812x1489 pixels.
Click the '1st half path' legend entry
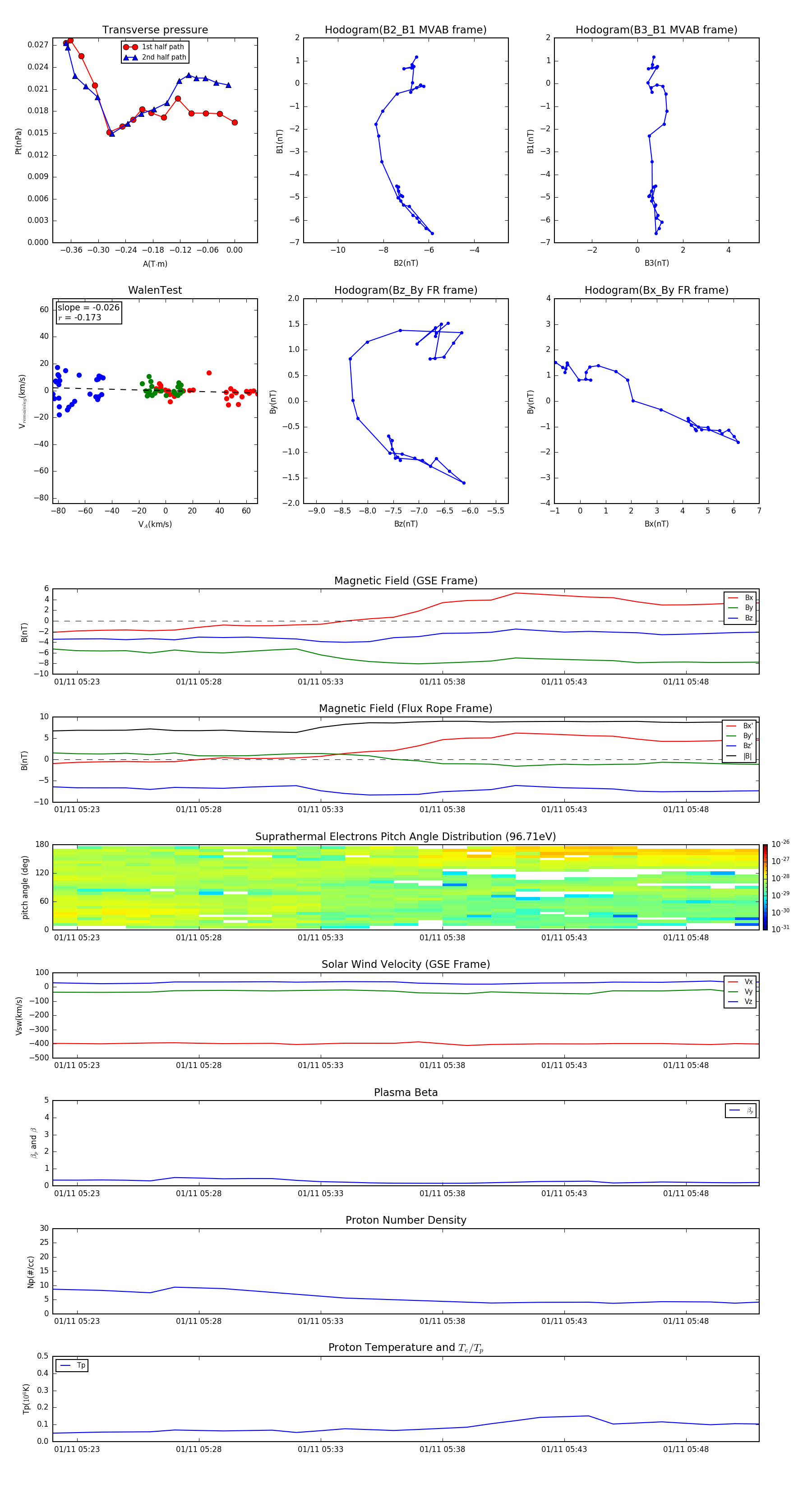click(154, 47)
